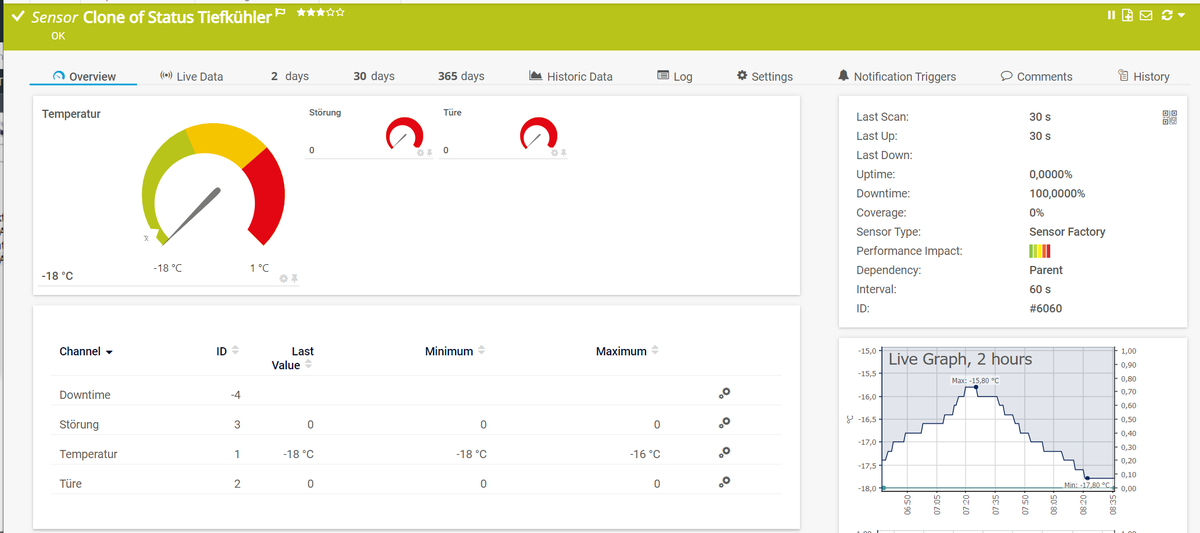Show the 365 days graph tab
This screenshot has height=533, width=1200.
tap(461, 76)
